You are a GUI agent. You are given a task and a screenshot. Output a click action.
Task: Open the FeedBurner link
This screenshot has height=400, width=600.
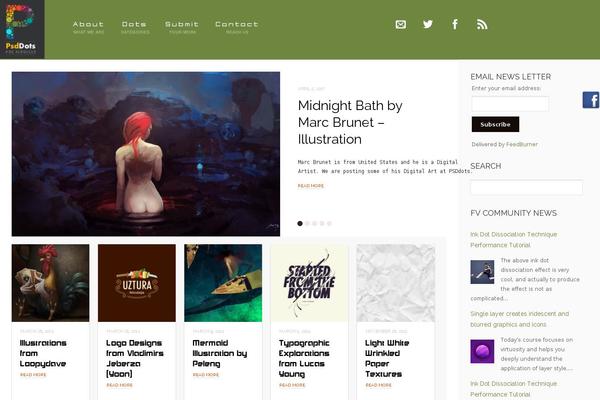click(x=522, y=144)
